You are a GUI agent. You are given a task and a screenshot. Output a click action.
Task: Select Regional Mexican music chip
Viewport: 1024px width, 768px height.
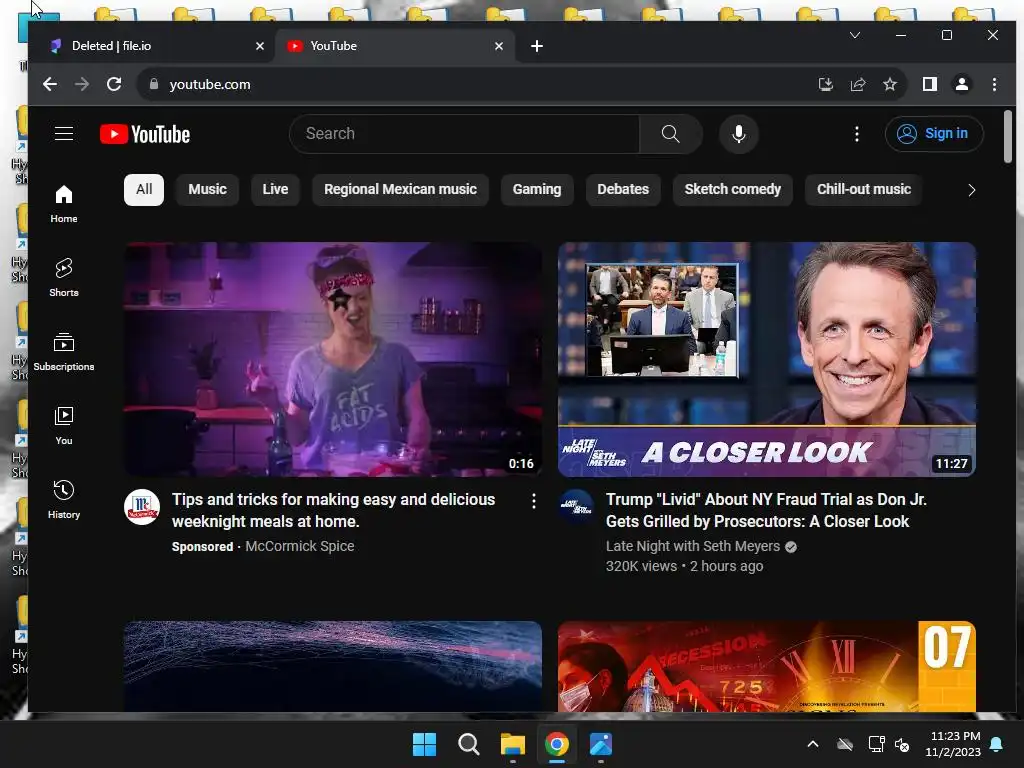coord(400,189)
